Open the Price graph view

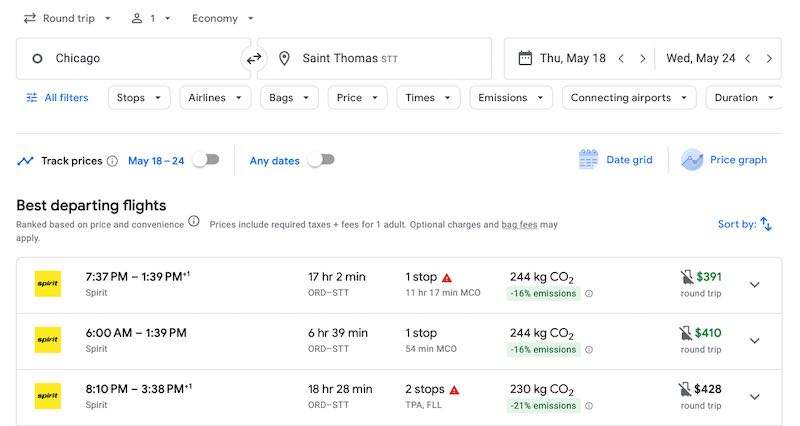(x=724, y=160)
